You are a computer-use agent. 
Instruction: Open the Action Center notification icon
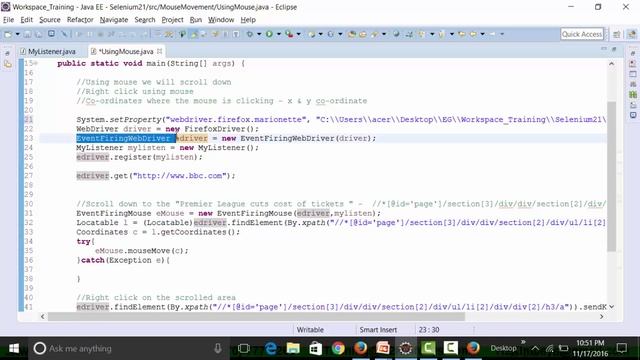[x=622, y=348]
